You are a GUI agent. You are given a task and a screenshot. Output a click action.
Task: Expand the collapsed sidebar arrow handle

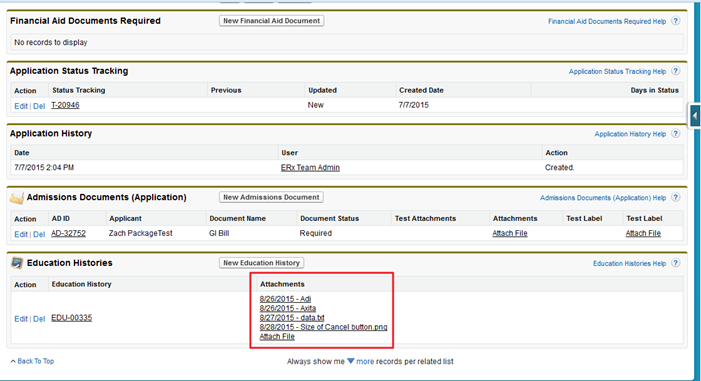(x=694, y=116)
